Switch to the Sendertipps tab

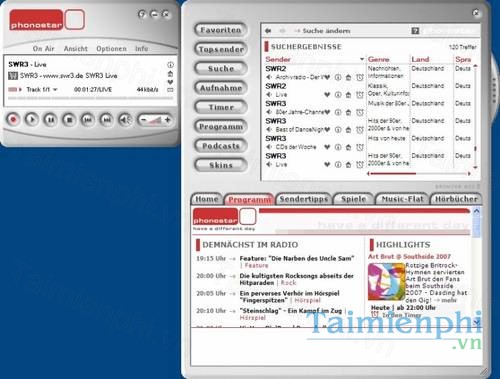(x=303, y=199)
